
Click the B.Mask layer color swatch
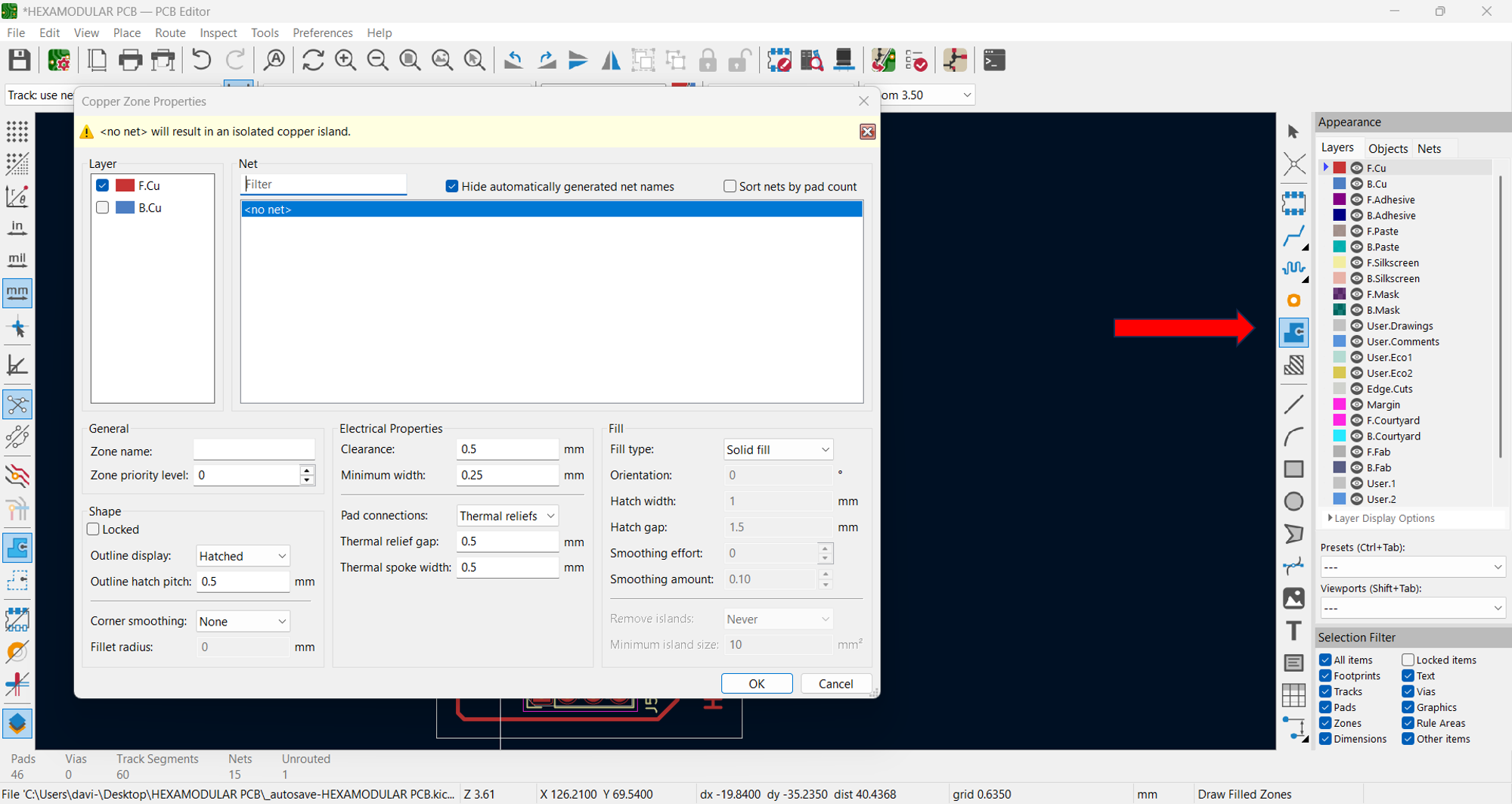click(1340, 310)
